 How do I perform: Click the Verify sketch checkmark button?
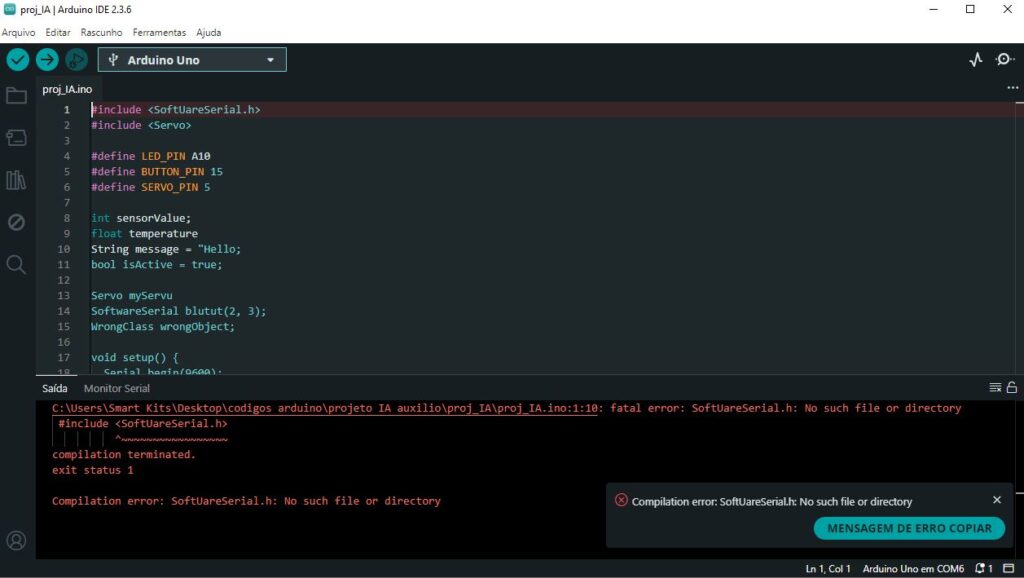point(18,60)
